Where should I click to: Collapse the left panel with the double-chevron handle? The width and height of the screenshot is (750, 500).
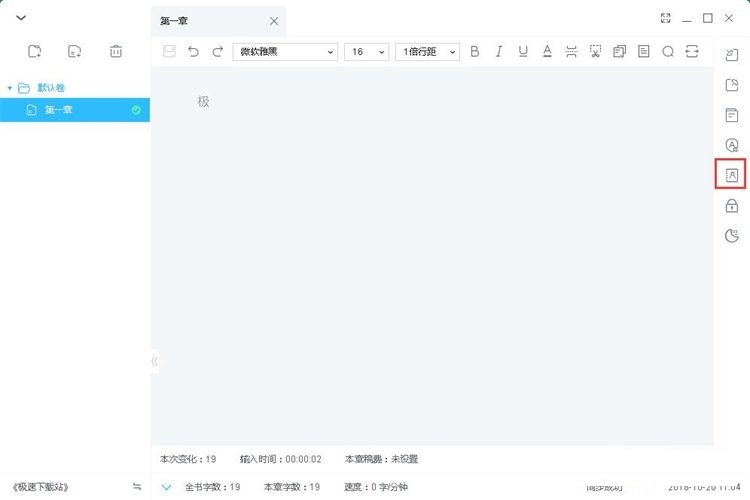pyautogui.click(x=154, y=361)
